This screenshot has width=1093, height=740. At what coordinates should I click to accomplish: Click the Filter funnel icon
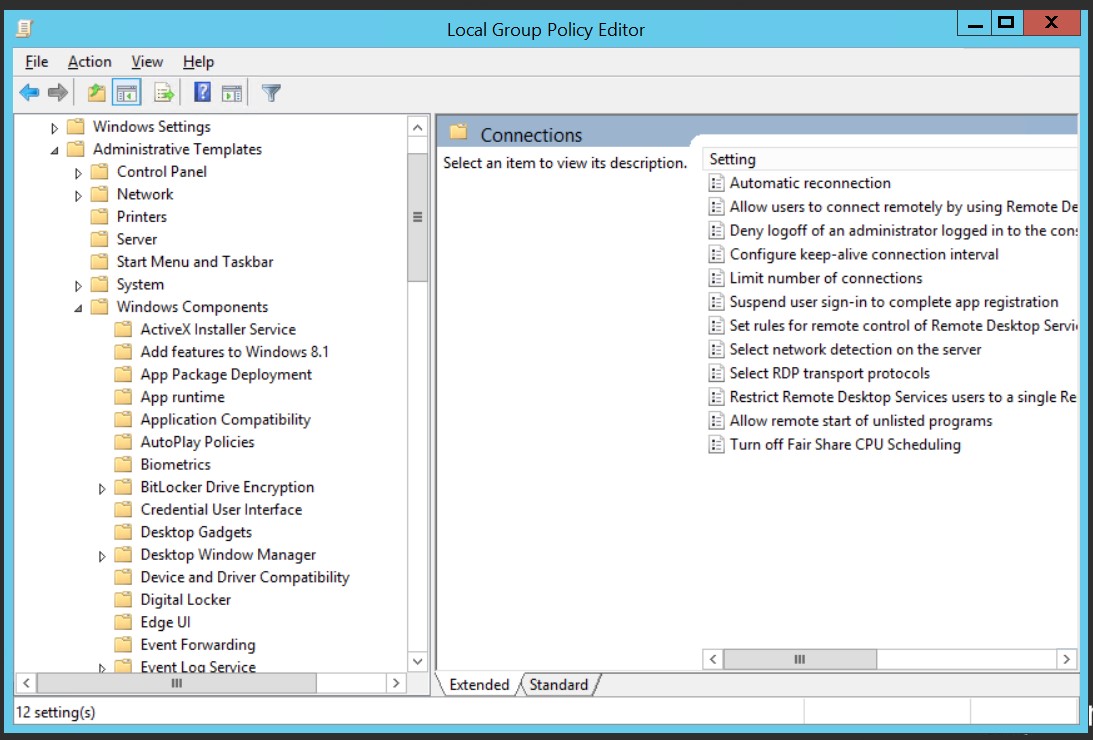tap(271, 93)
